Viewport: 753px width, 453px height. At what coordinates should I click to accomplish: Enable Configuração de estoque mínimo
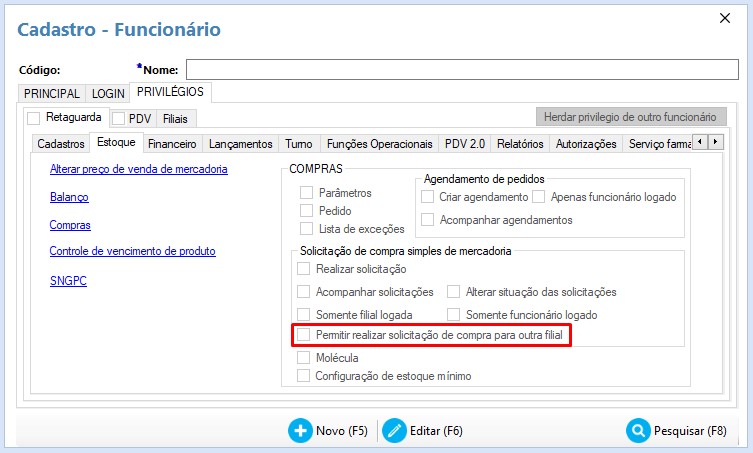(x=304, y=376)
